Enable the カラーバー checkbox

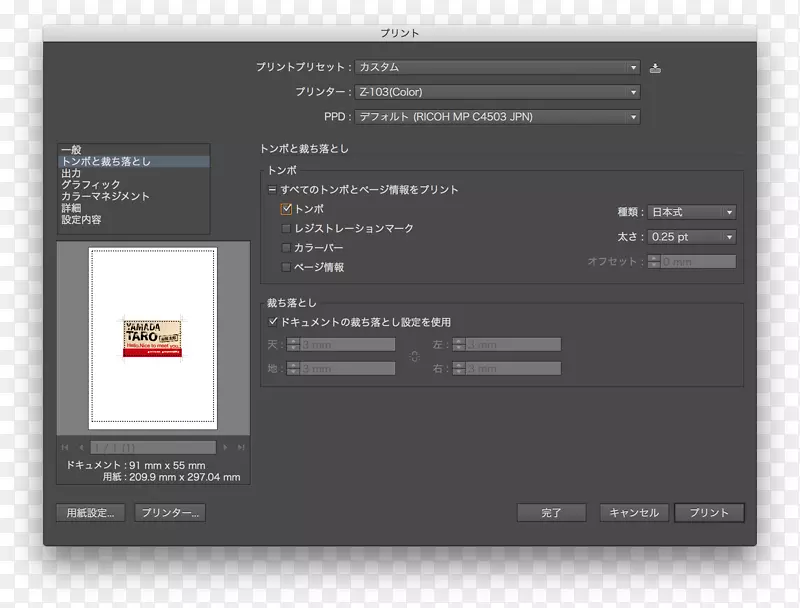286,248
